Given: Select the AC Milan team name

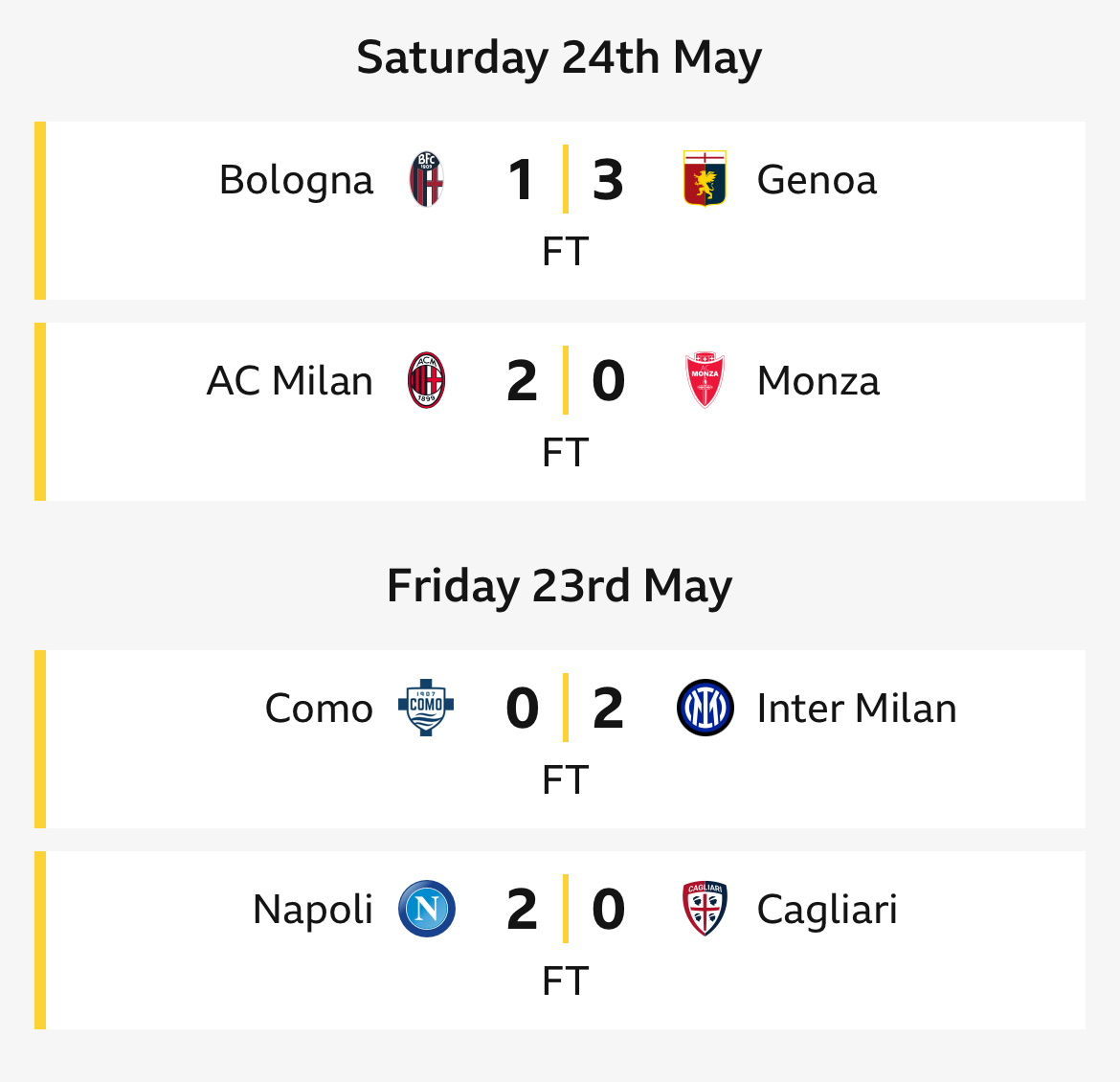Looking at the screenshot, I should [289, 381].
